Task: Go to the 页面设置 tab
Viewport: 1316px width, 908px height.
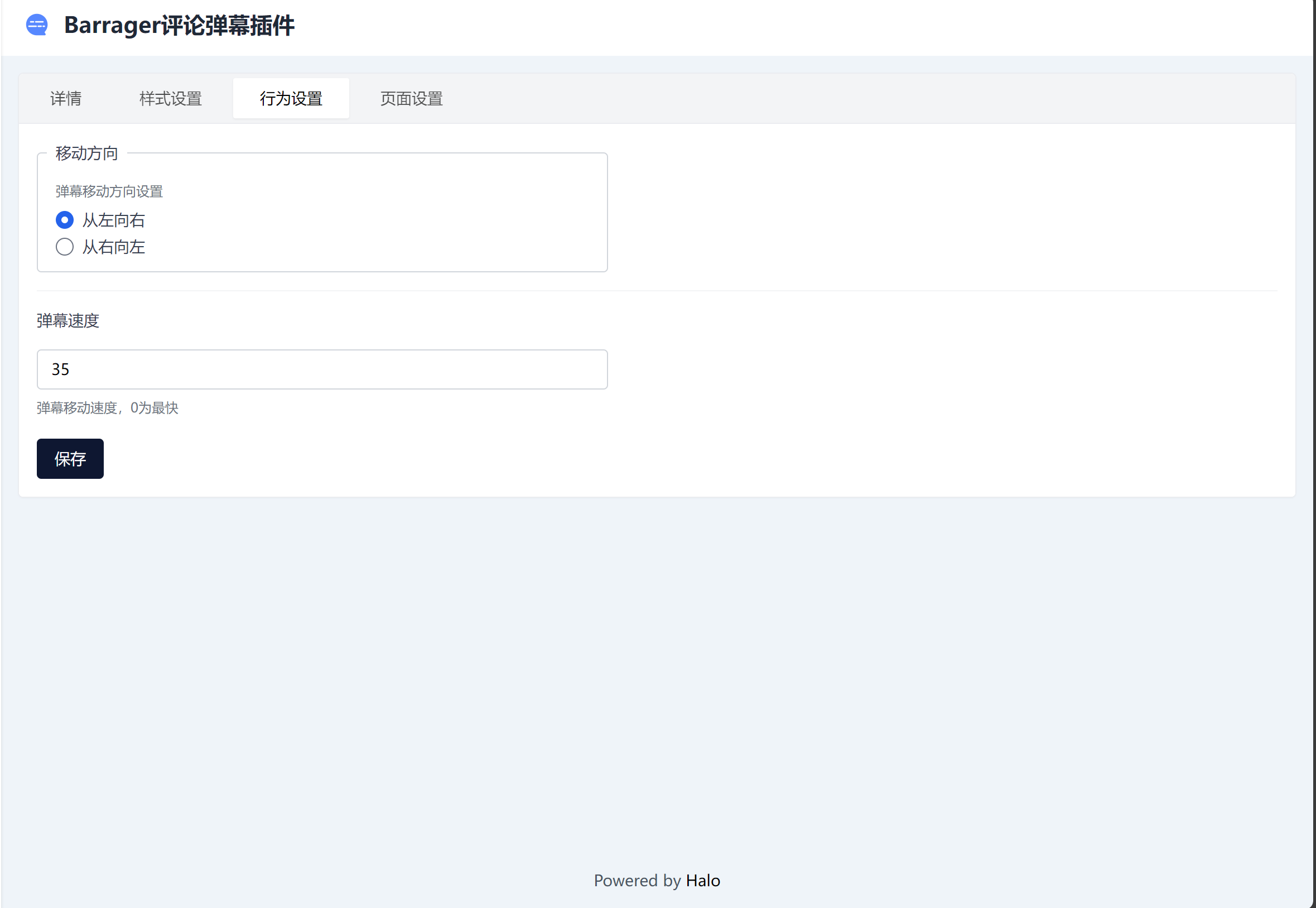Action: coord(411,98)
